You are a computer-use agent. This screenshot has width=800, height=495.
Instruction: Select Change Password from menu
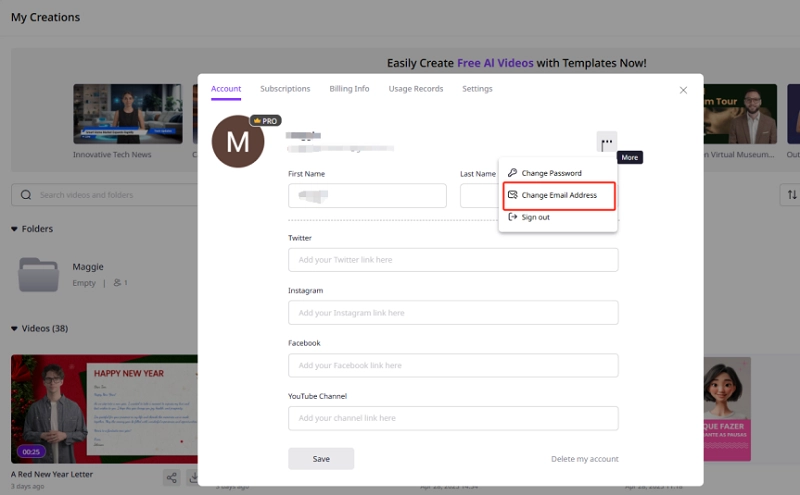tap(551, 173)
